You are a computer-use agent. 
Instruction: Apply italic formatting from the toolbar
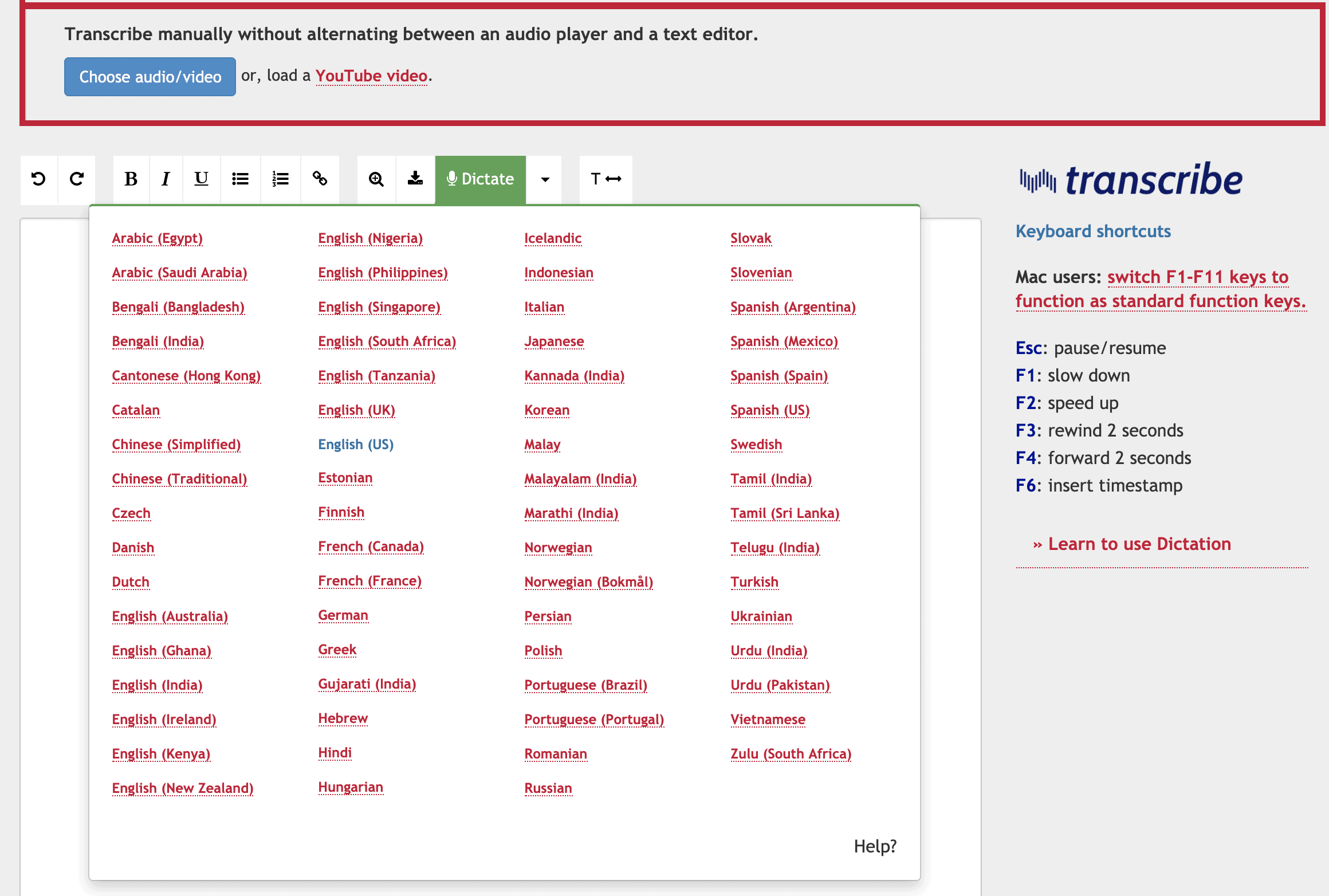pyautogui.click(x=166, y=179)
